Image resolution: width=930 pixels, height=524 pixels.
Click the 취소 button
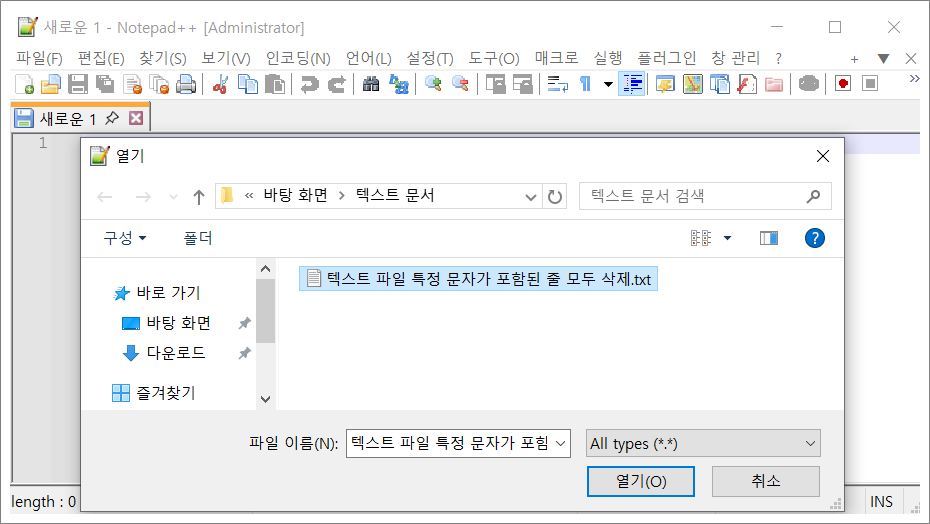pyautogui.click(x=766, y=481)
